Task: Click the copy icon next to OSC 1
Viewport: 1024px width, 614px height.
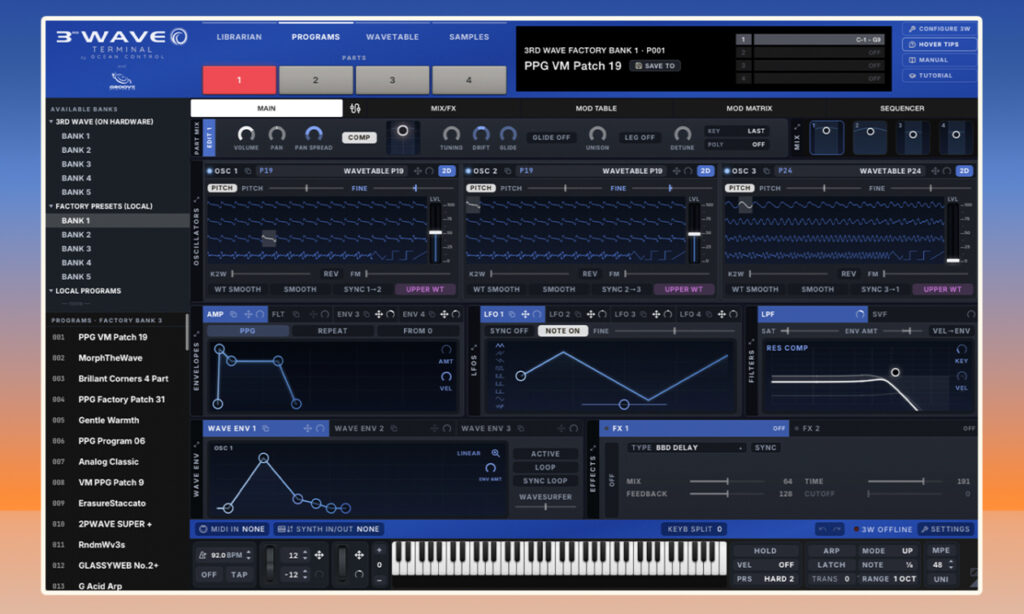Action: point(248,171)
